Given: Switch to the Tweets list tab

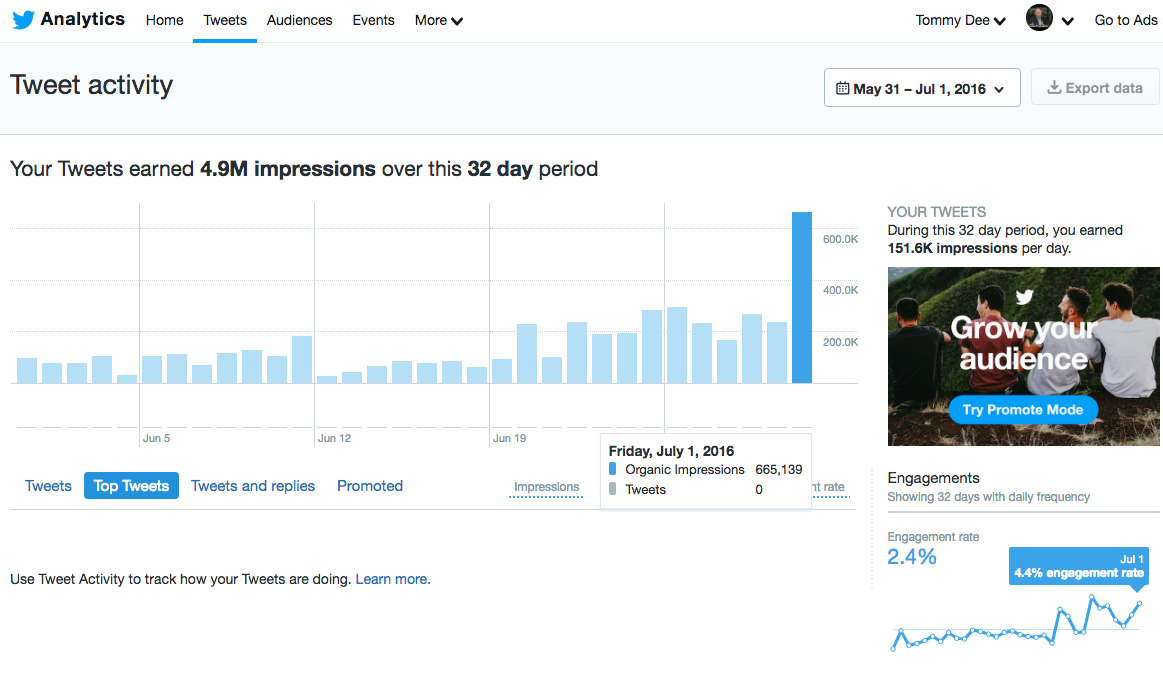Looking at the screenshot, I should pyautogui.click(x=48, y=486).
